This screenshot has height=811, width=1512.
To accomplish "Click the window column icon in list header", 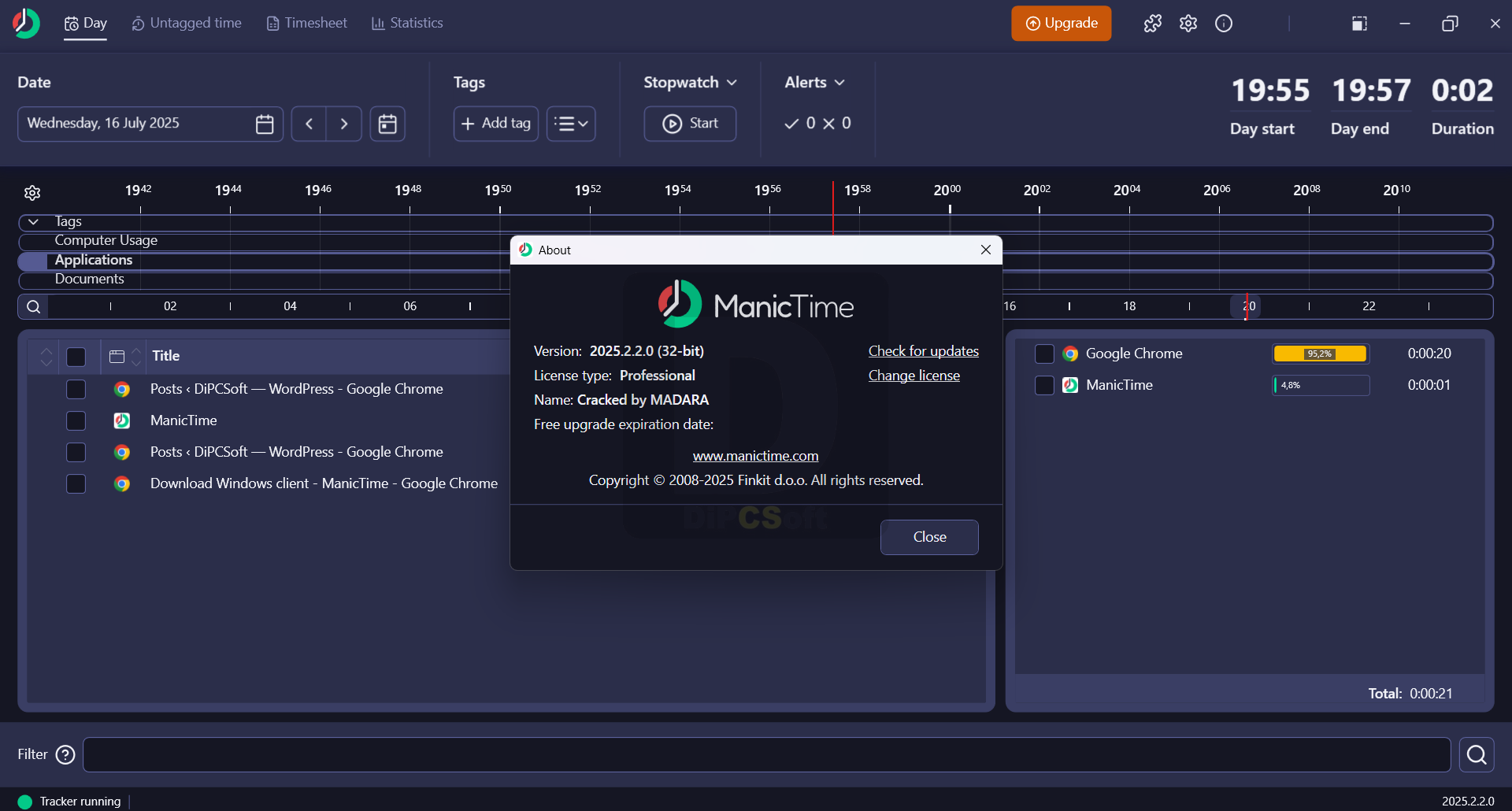I will pos(117,357).
